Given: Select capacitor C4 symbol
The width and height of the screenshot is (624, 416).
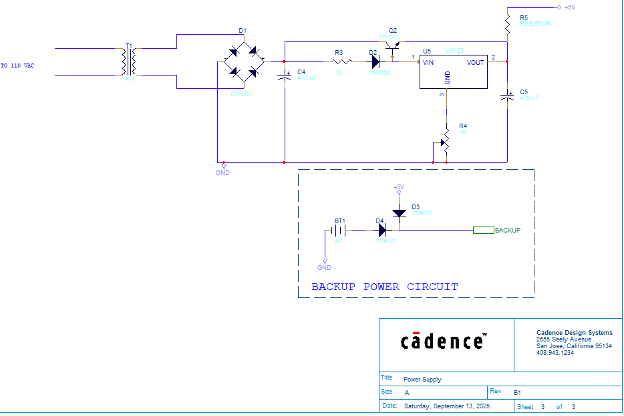Looking at the screenshot, I should coord(284,75).
